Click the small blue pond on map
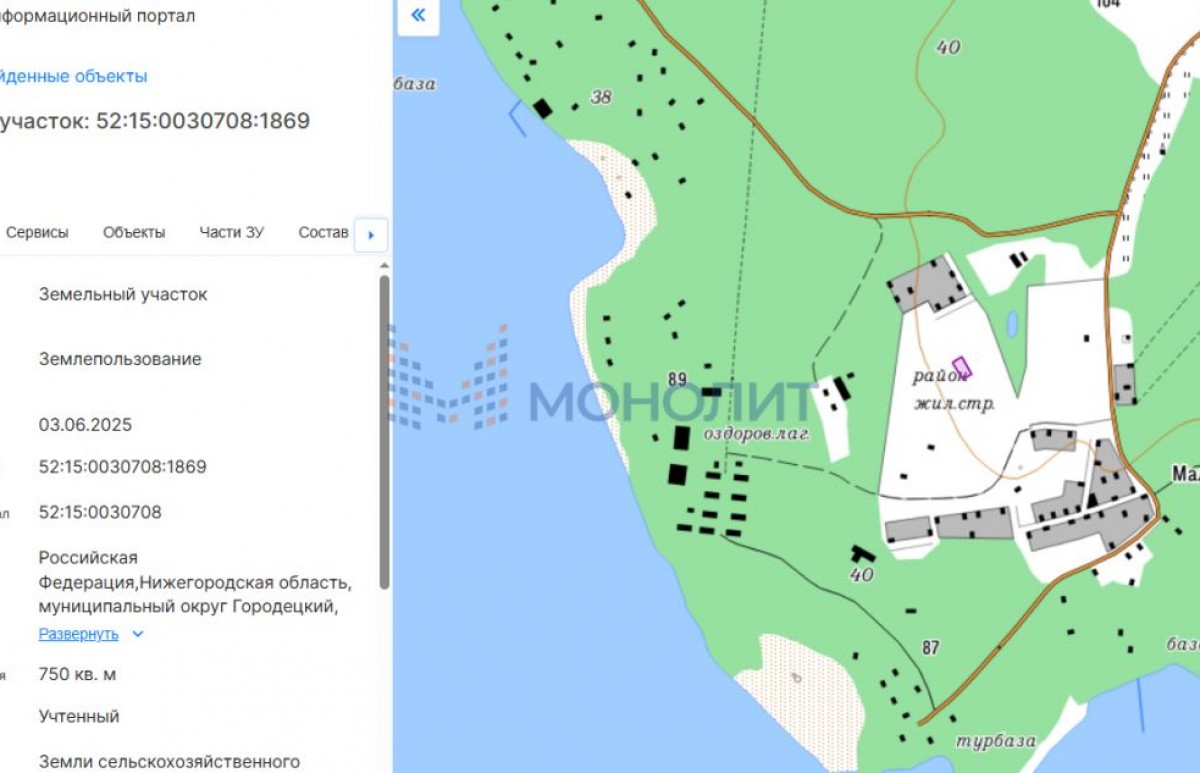The height and width of the screenshot is (773, 1200). tap(1012, 324)
